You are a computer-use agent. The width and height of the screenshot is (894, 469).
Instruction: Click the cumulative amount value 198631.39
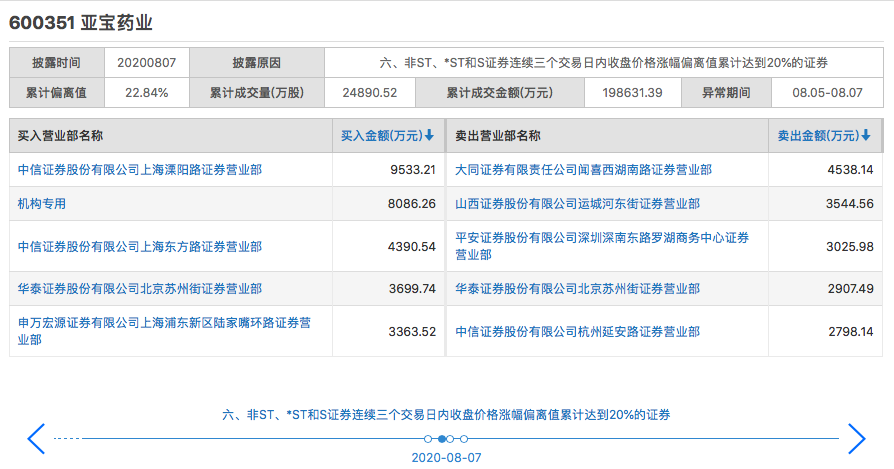point(632,93)
